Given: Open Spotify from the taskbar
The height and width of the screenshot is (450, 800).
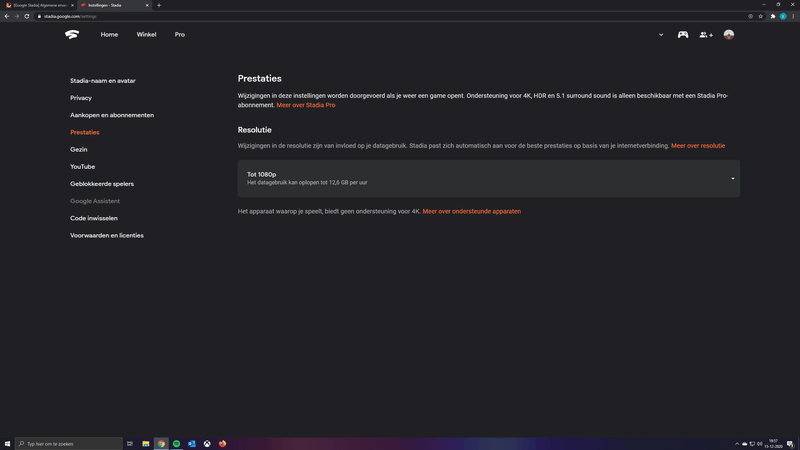Looking at the screenshot, I should 177,444.
